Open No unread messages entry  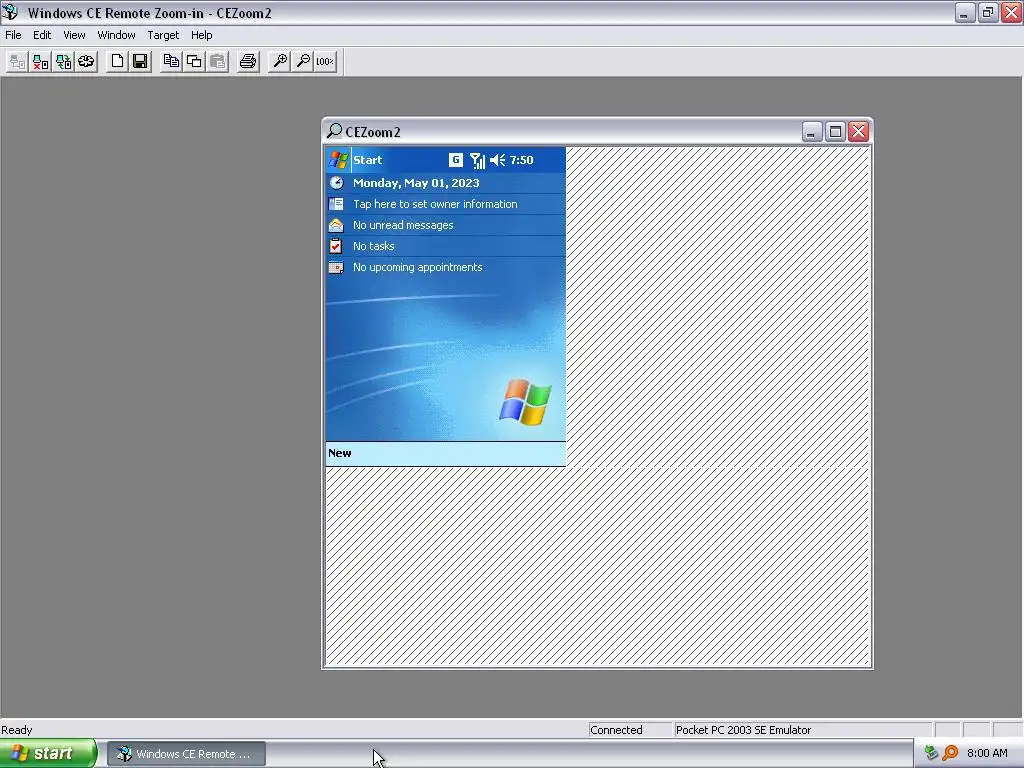click(x=403, y=225)
